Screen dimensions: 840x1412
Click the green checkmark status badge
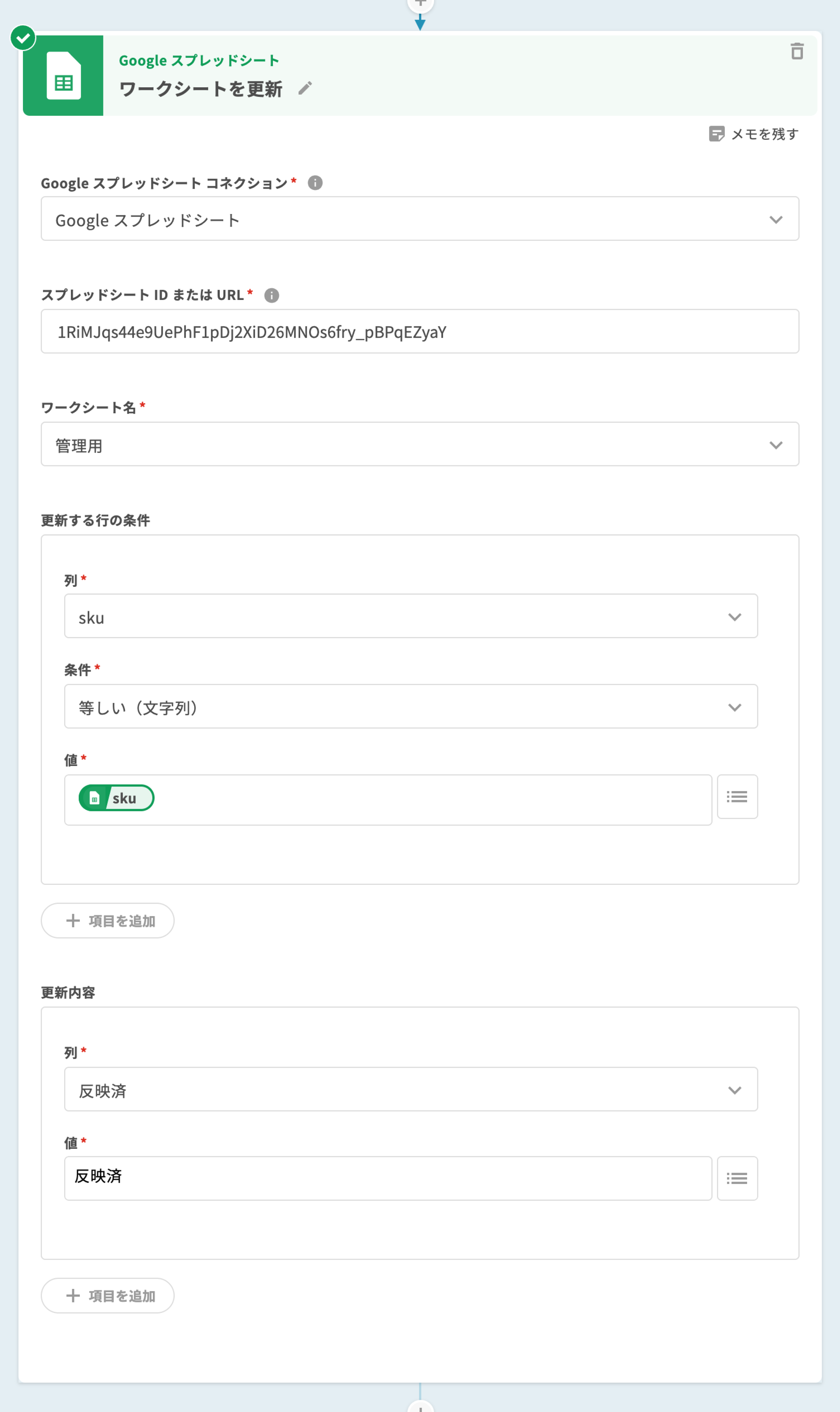(23, 38)
